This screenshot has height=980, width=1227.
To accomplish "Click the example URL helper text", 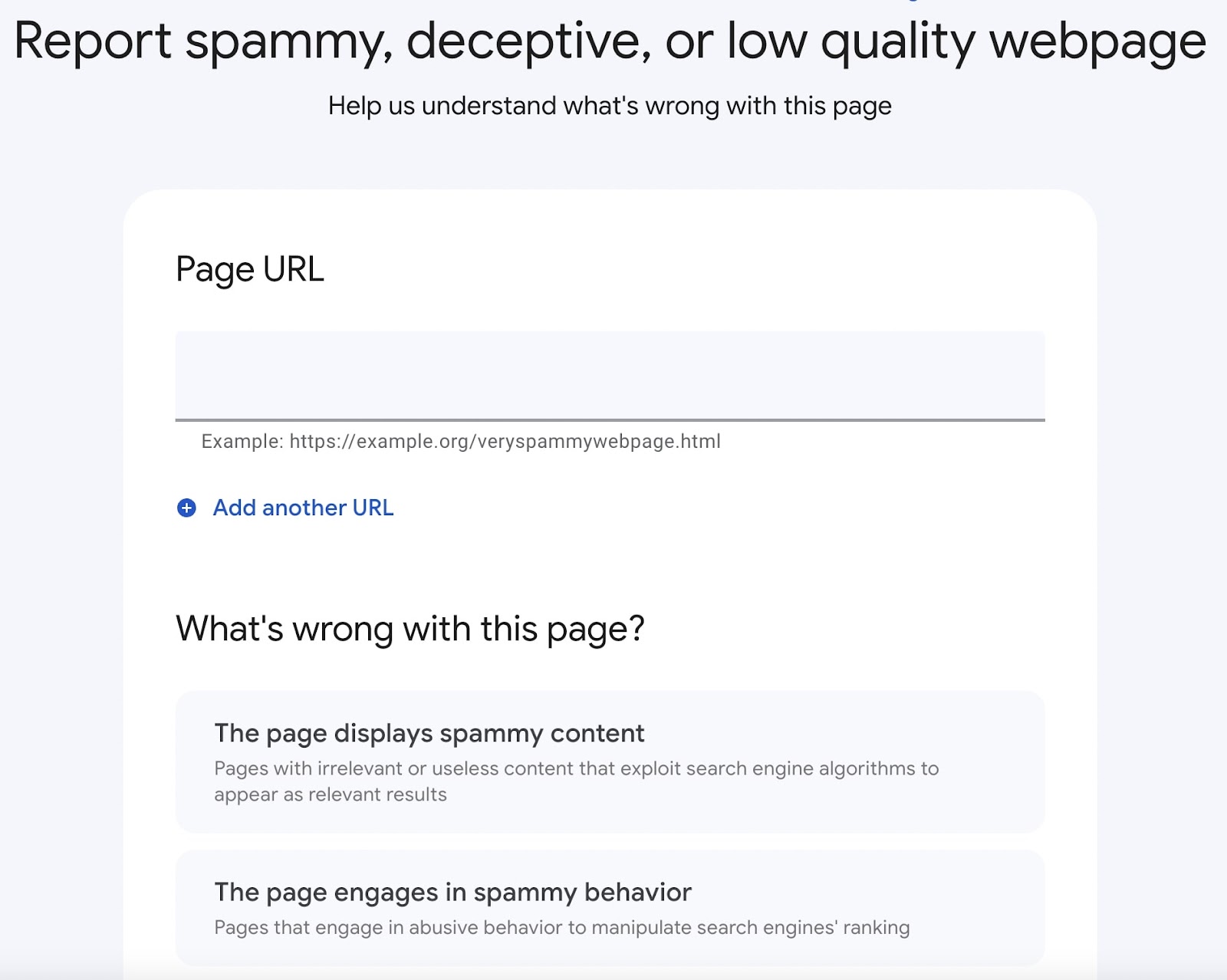I will [x=462, y=442].
